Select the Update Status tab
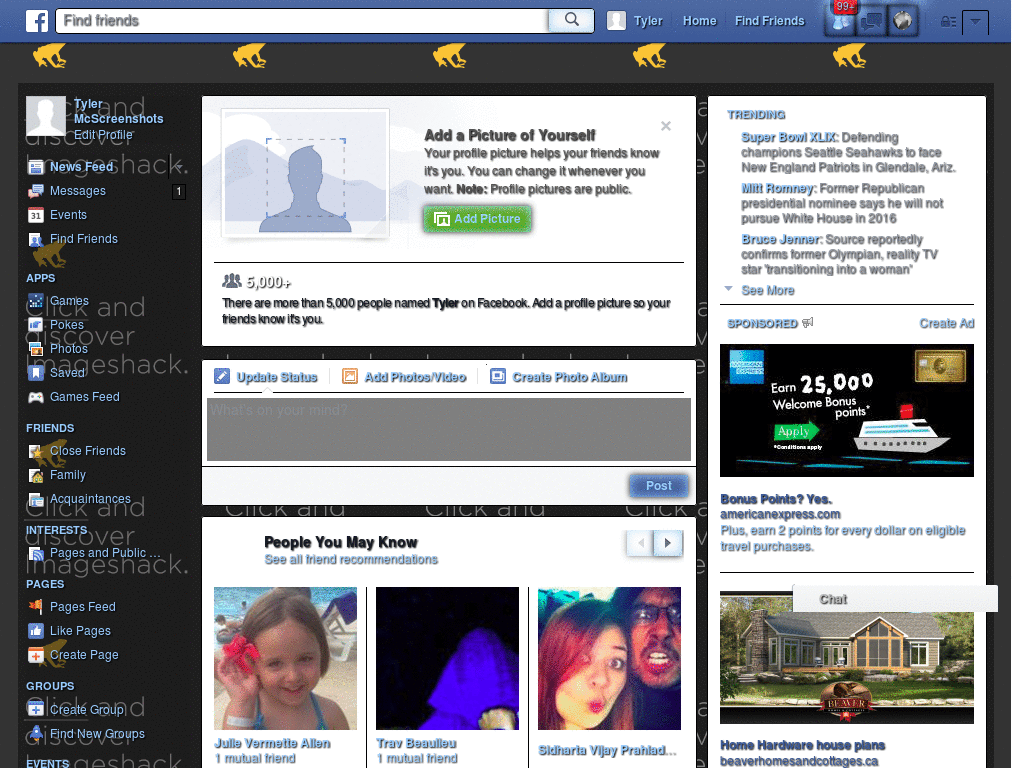Viewport: 1024px width, 768px height. (266, 377)
